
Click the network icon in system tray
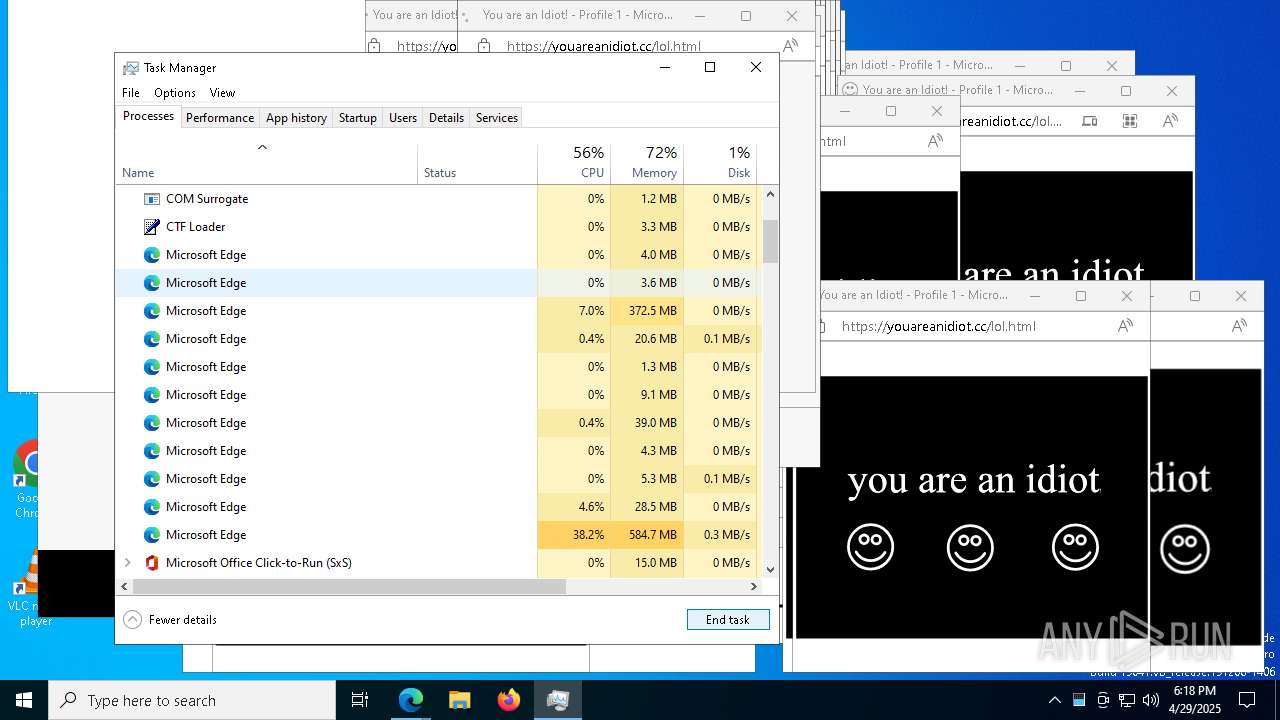pyautogui.click(x=1127, y=700)
